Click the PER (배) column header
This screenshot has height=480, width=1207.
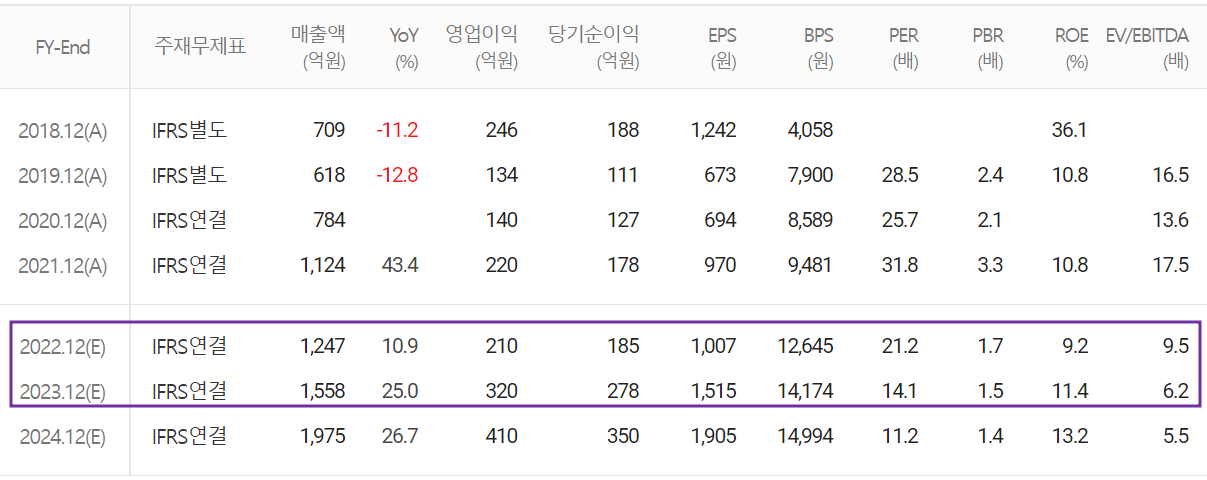[x=903, y=47]
